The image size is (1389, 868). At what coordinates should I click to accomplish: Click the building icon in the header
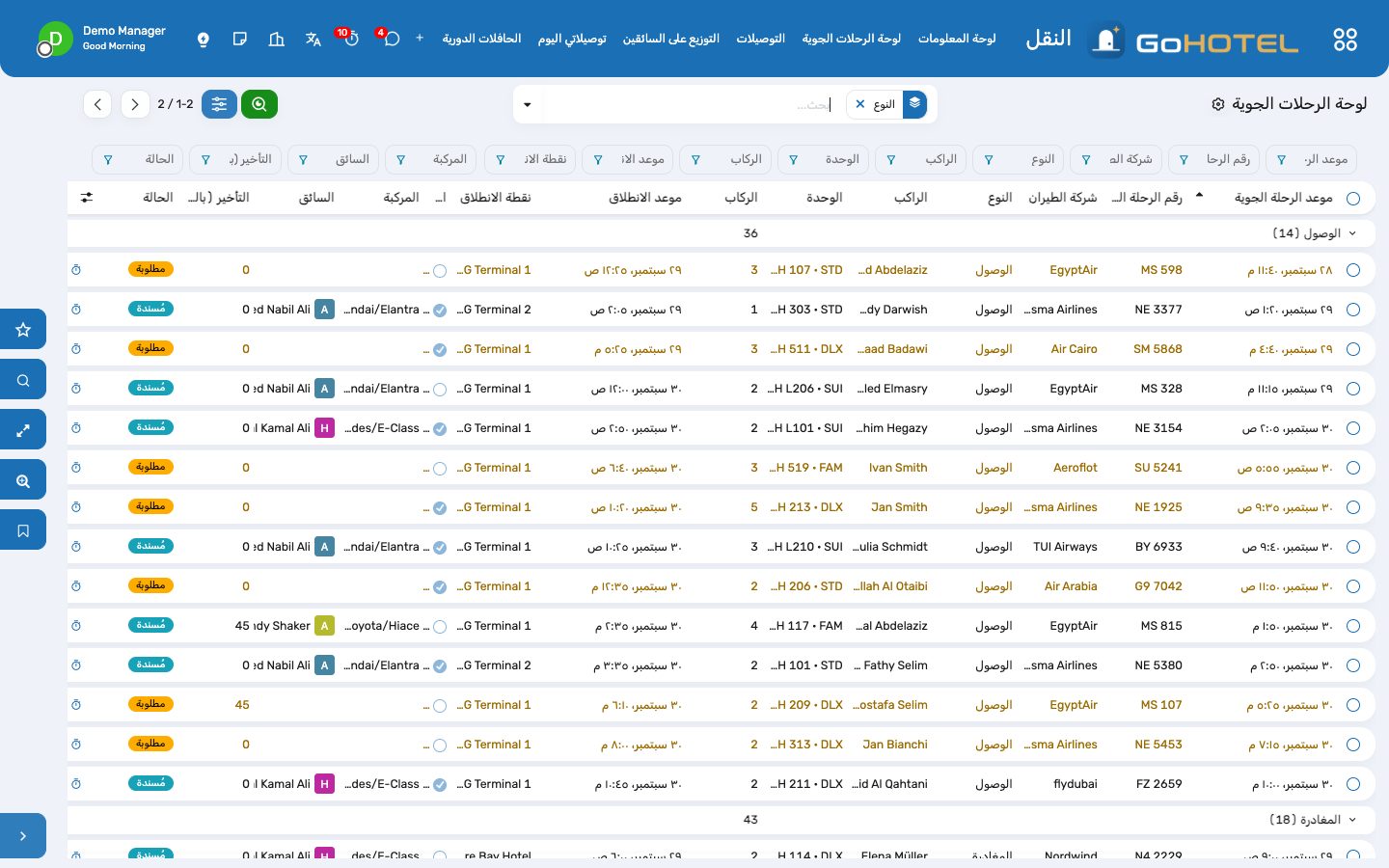[277, 39]
